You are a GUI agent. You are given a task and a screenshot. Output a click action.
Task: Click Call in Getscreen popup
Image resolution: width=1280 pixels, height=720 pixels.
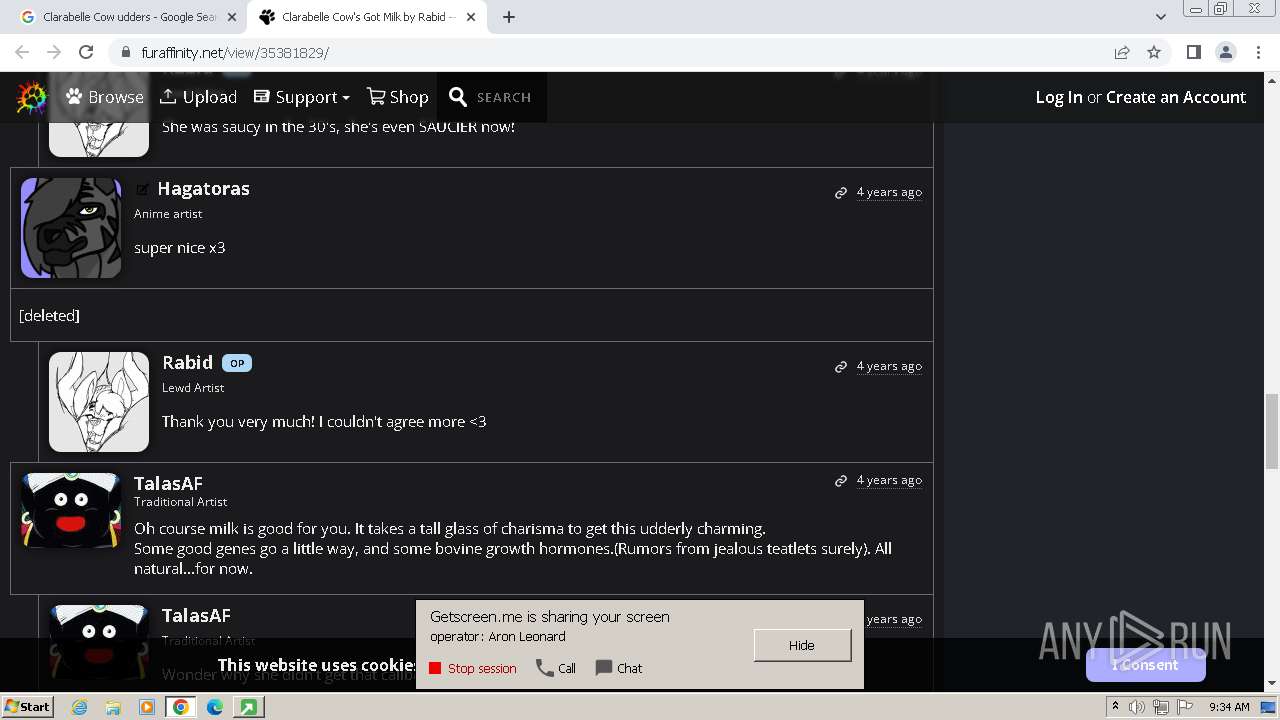pos(556,668)
